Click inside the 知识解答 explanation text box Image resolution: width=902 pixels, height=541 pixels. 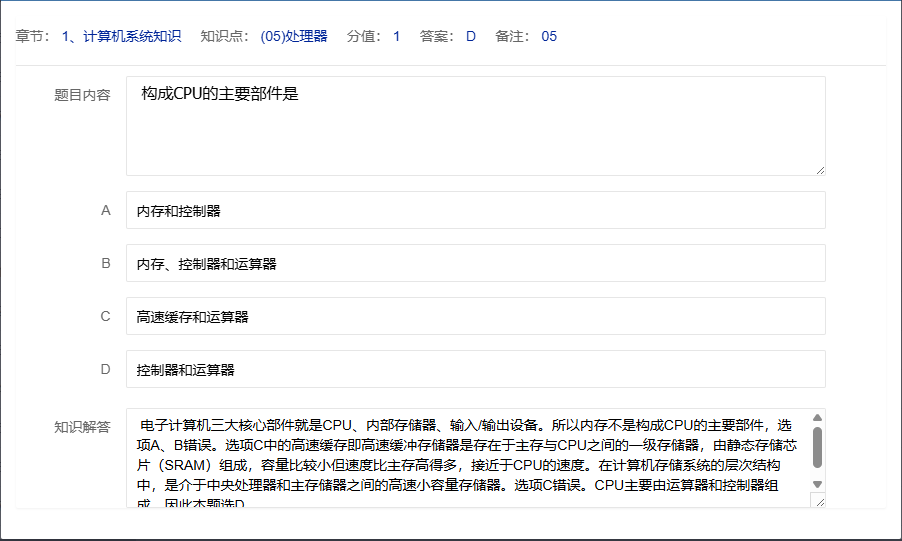[x=465, y=458]
